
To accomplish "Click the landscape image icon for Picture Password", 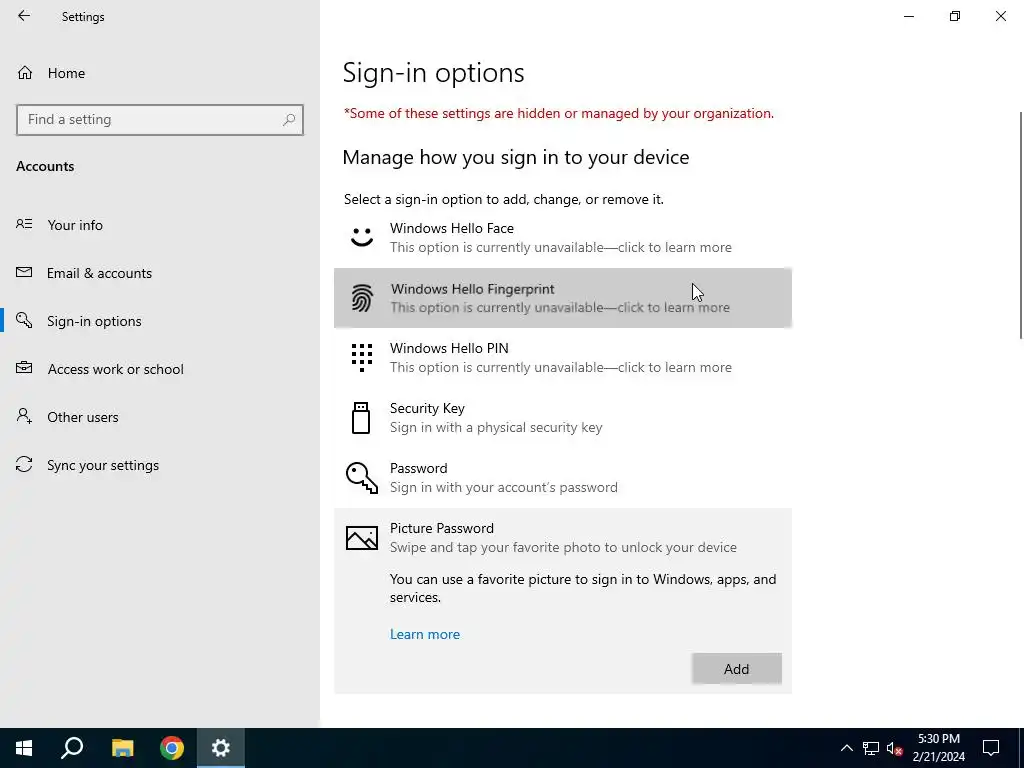I will (x=362, y=537).
